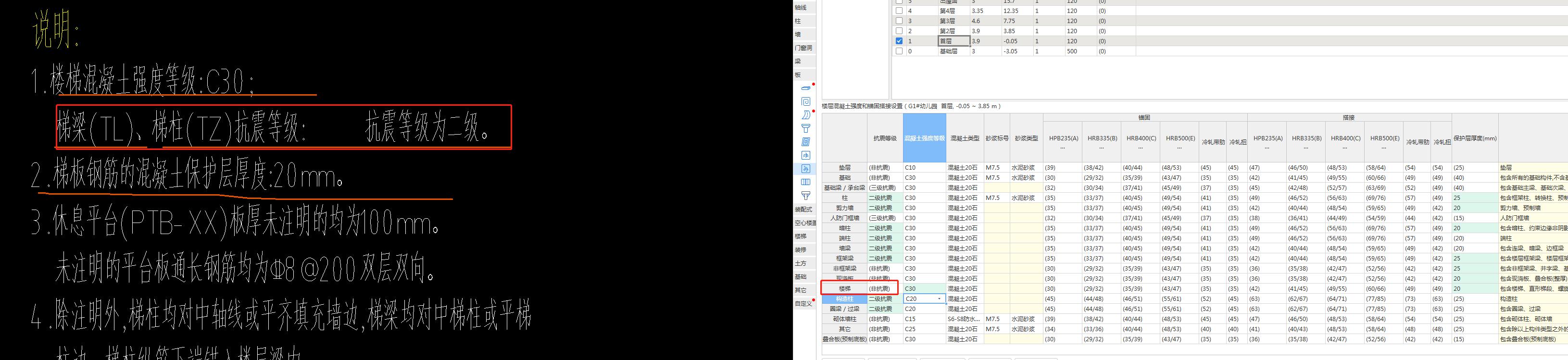Uncheck the 首层 floor checkbox

point(899,41)
